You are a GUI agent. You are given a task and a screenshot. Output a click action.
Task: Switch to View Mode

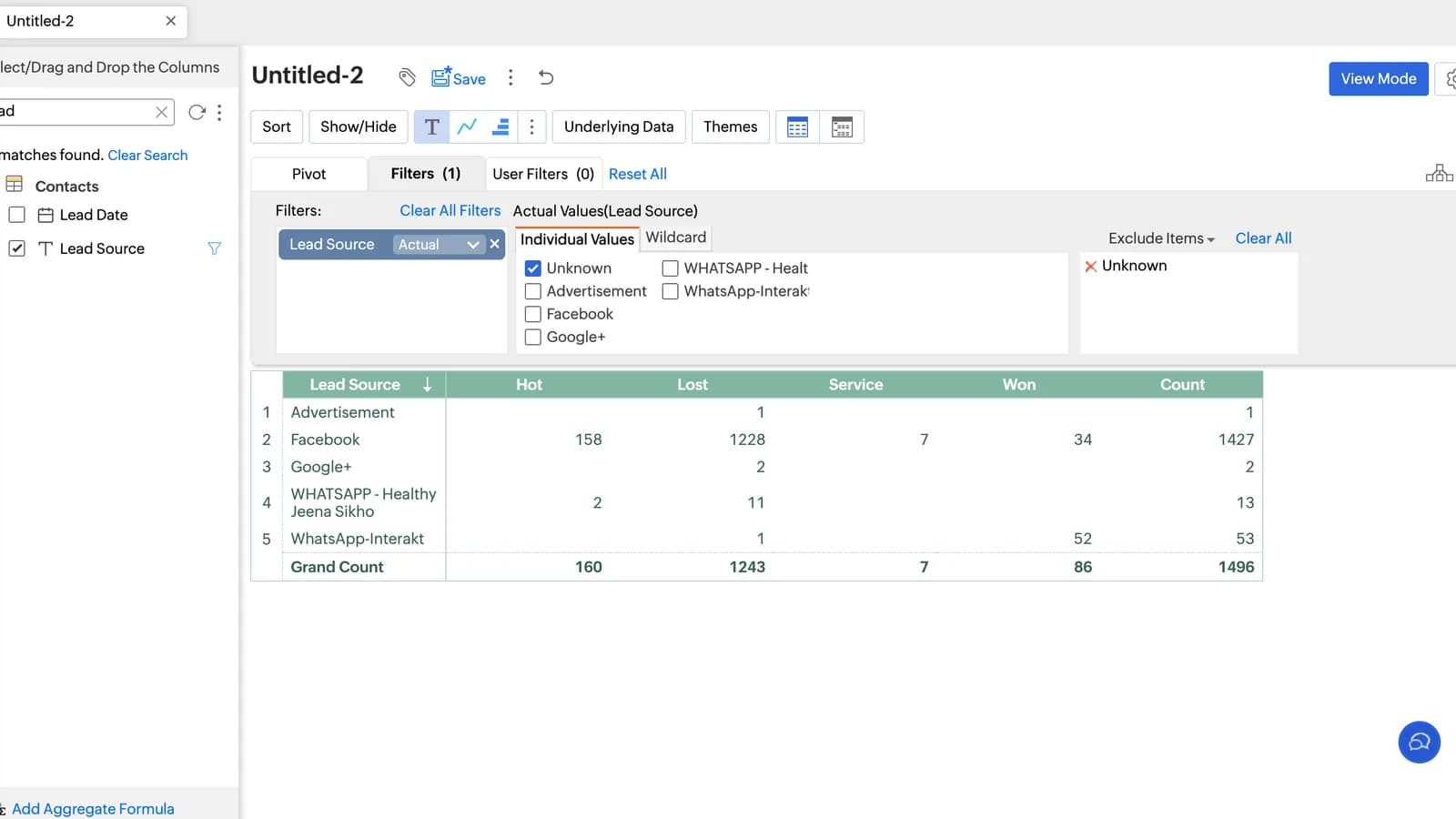tap(1379, 78)
